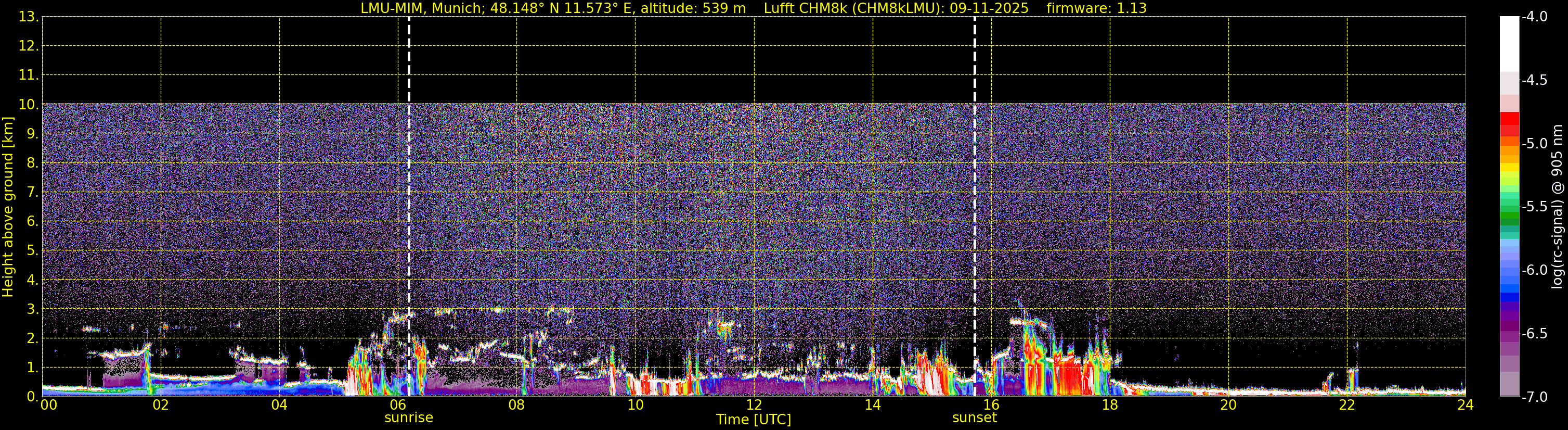Click the height axis tick label "2."

[33, 339]
